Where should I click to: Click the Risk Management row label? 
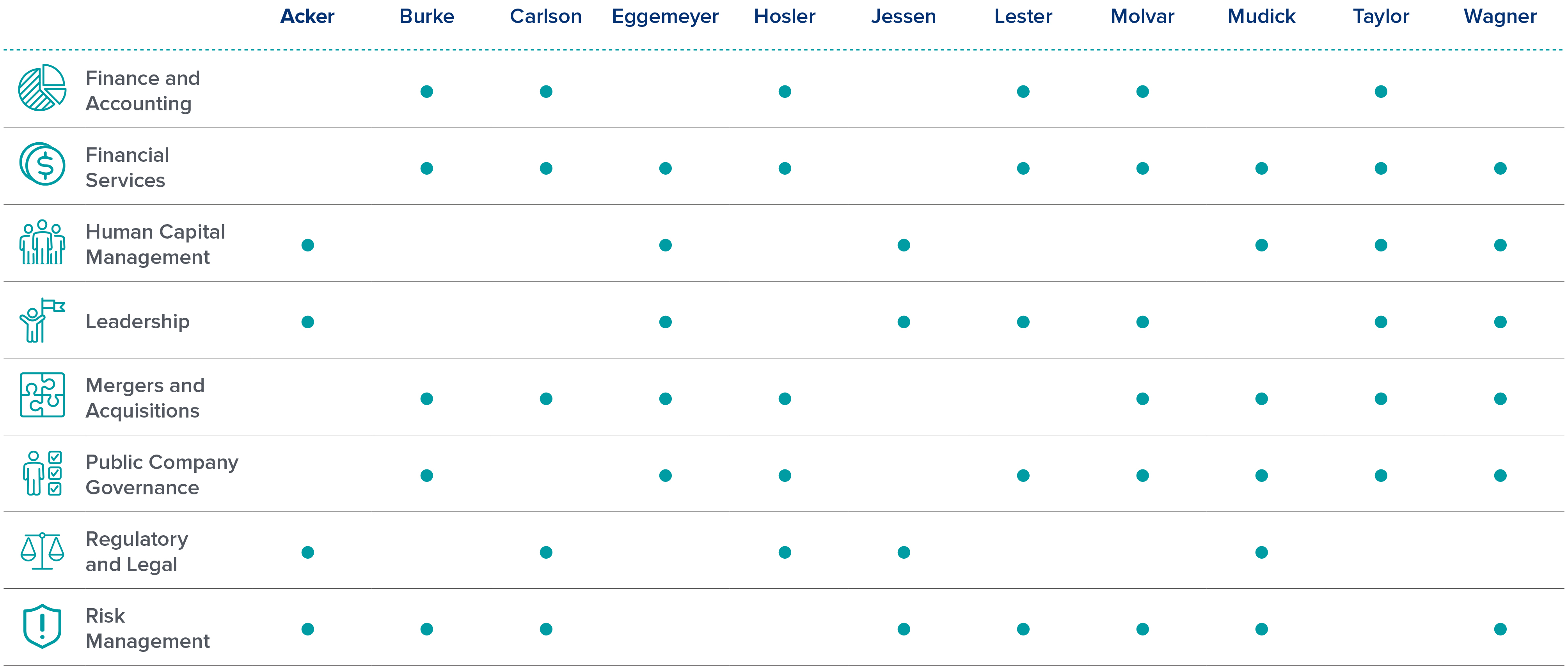[147, 629]
